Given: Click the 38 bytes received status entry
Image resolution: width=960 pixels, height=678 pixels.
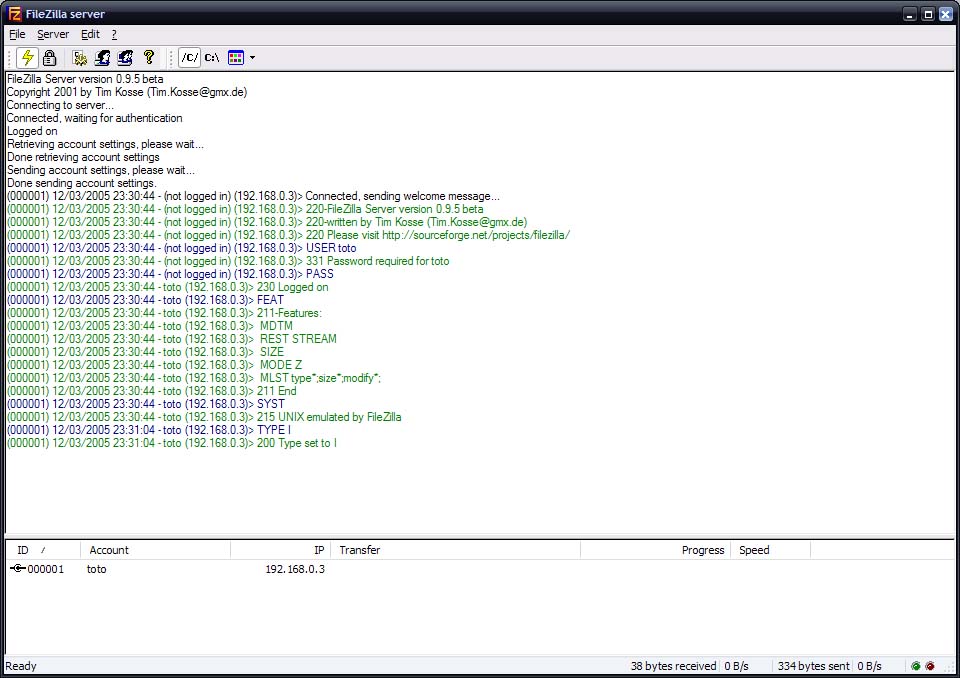Looking at the screenshot, I should coord(673,666).
